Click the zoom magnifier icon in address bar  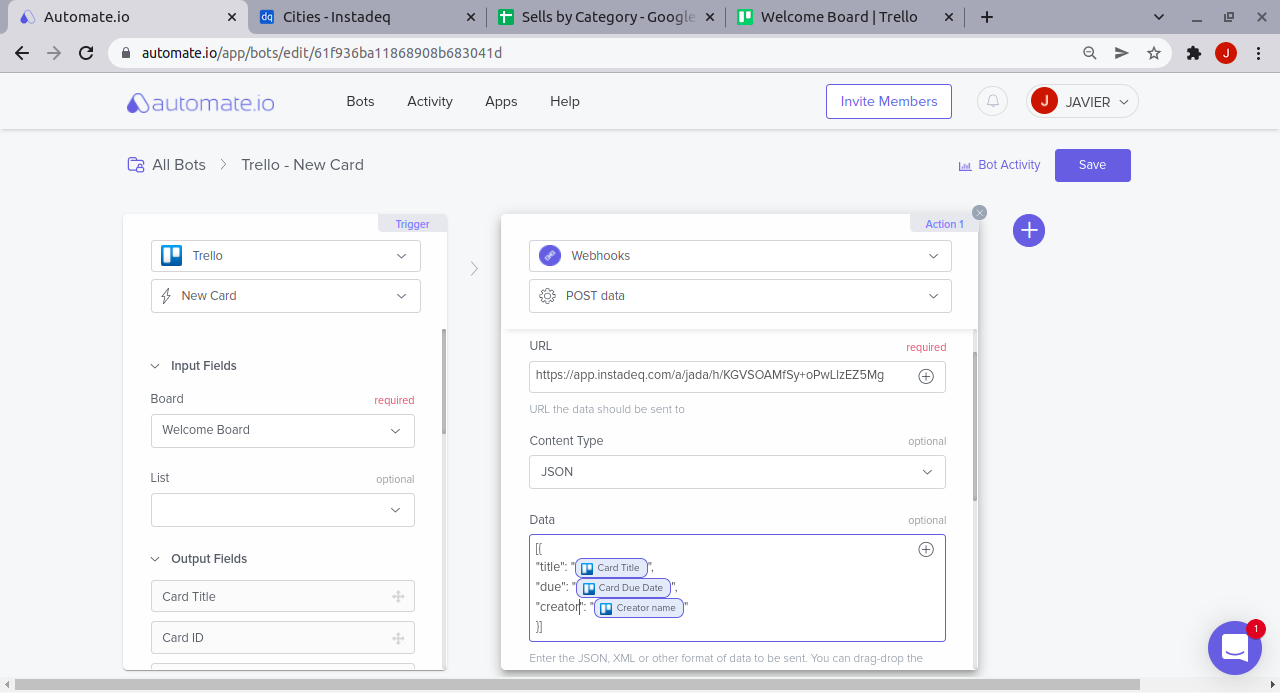click(x=1090, y=53)
